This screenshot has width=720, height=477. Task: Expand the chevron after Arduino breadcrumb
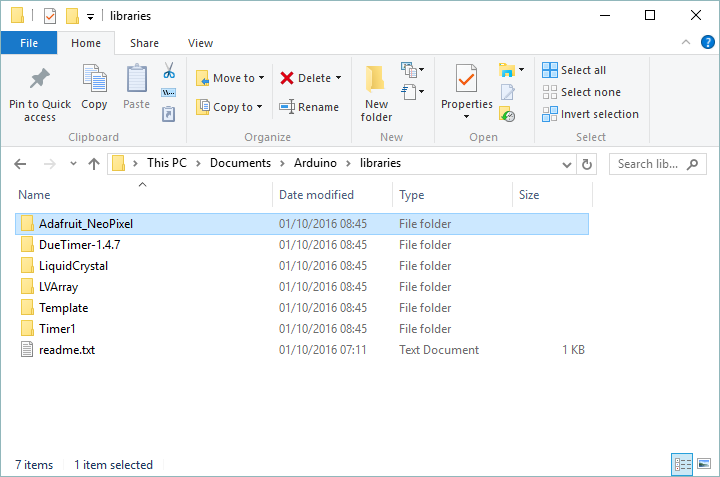tap(349, 163)
